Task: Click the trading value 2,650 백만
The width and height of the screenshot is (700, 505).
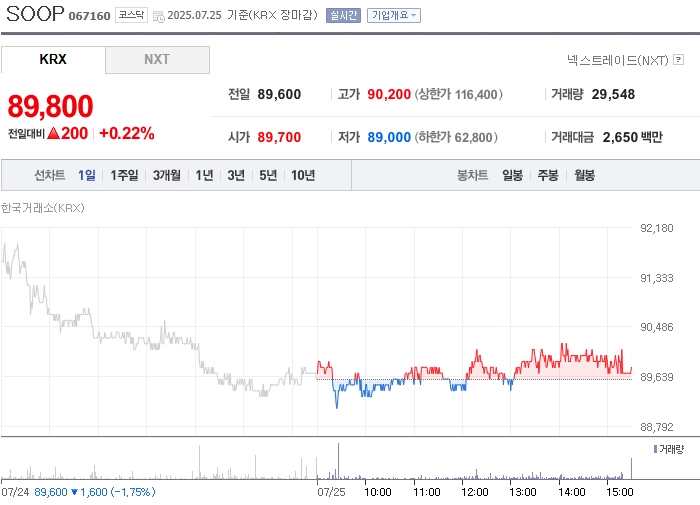Action: point(633,137)
